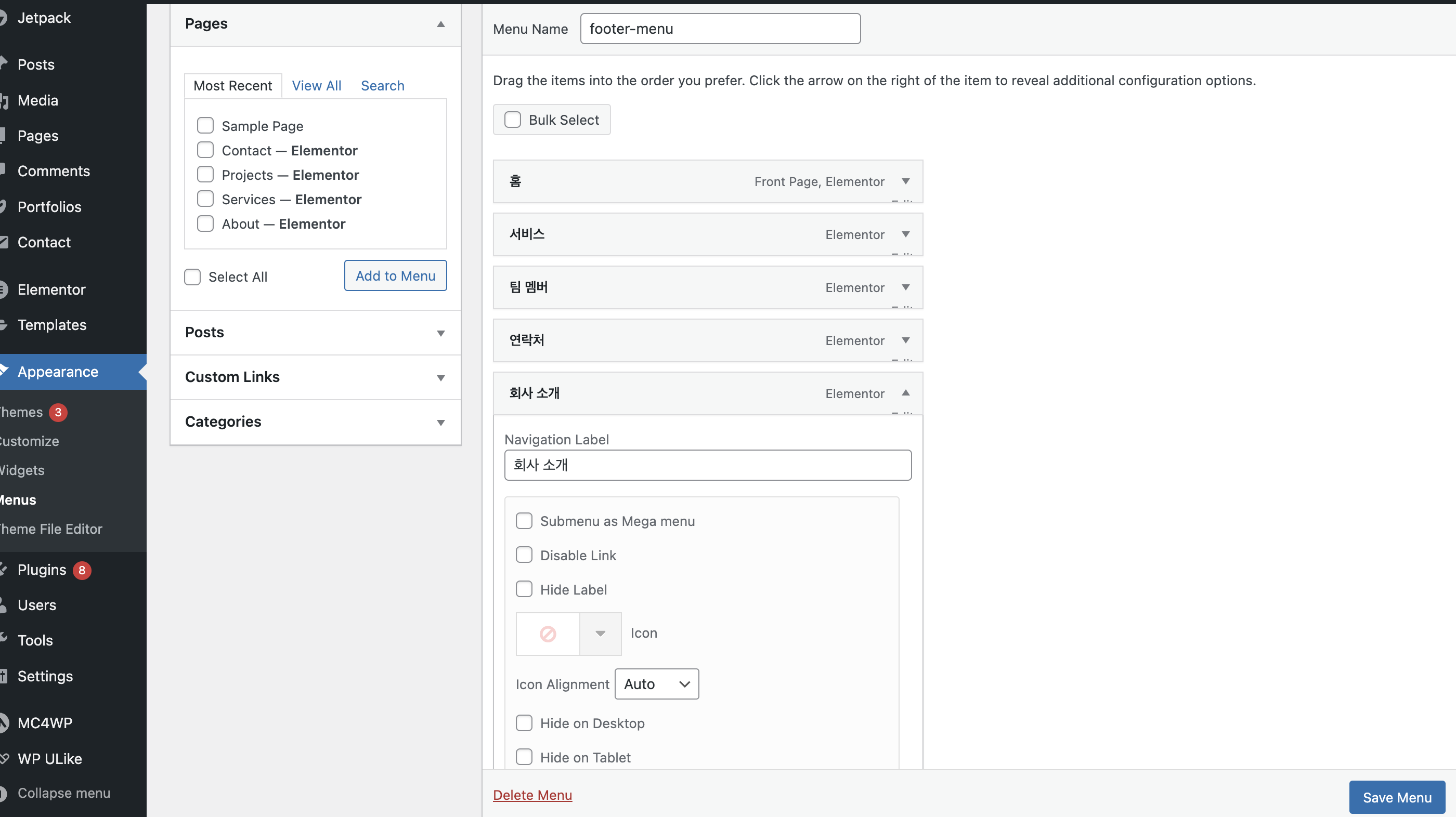Screen dimensions: 1456x817
Task: Click the Plugins update count badge
Action: pos(82,571)
